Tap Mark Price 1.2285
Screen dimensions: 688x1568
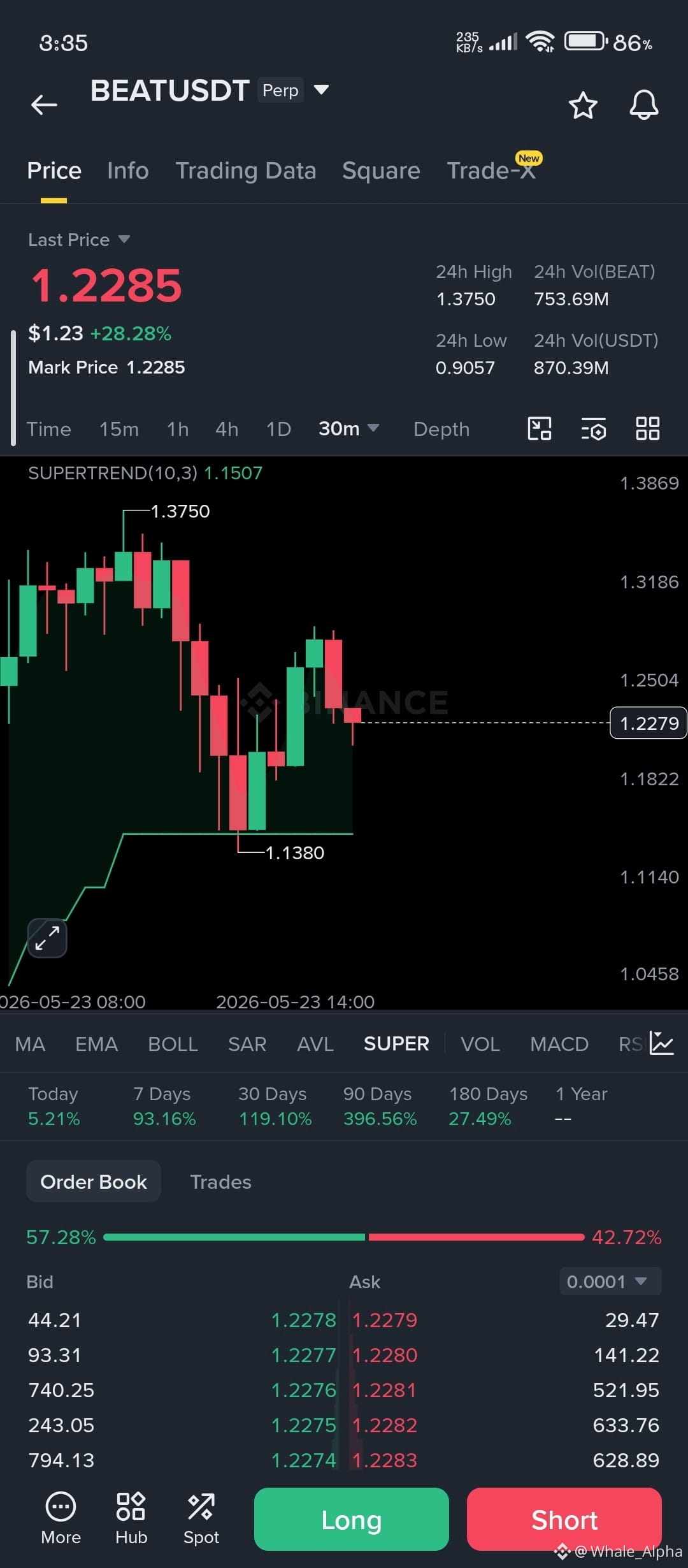(x=106, y=367)
